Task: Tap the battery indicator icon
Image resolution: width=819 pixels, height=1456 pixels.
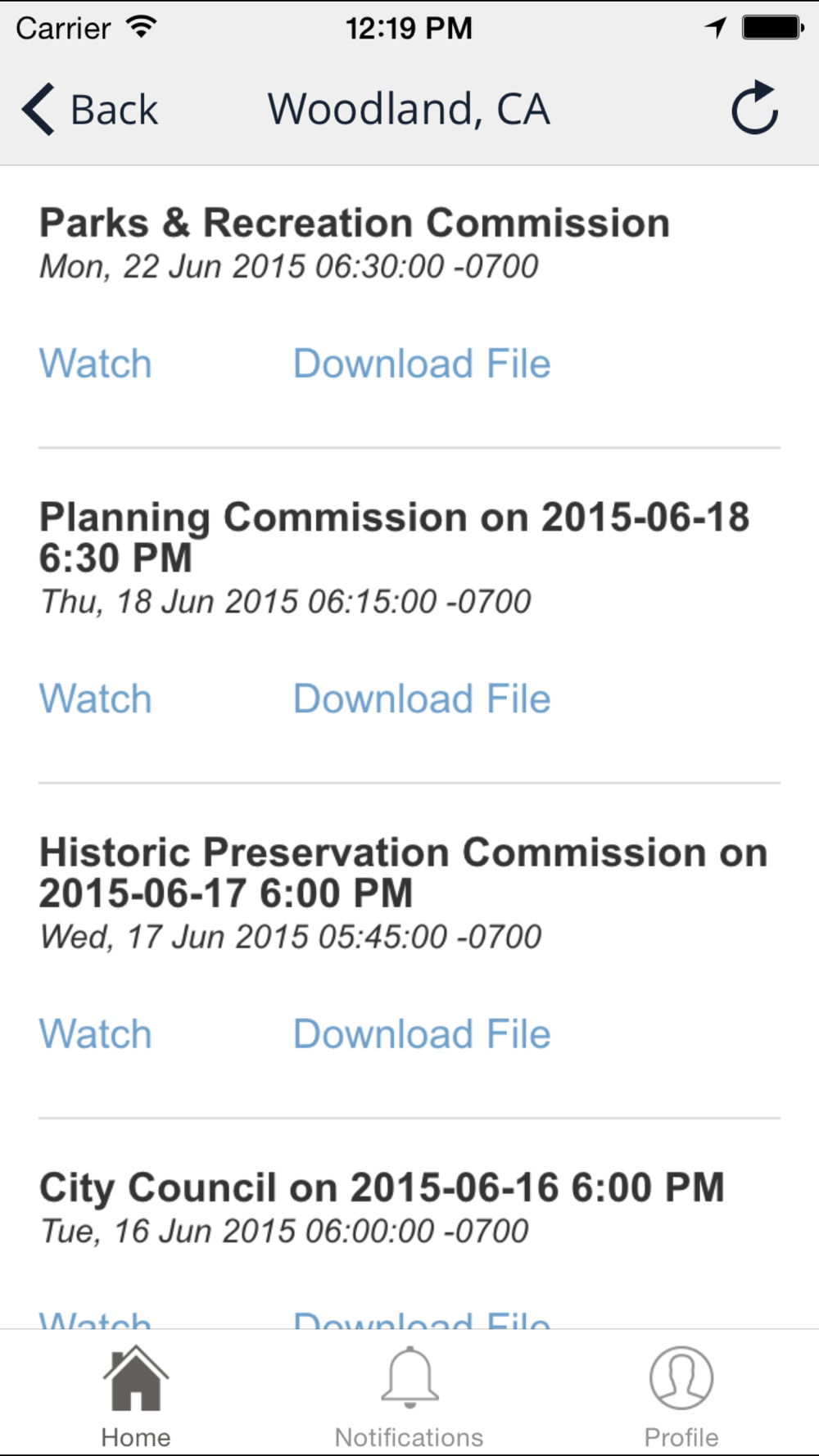Action: point(772,28)
